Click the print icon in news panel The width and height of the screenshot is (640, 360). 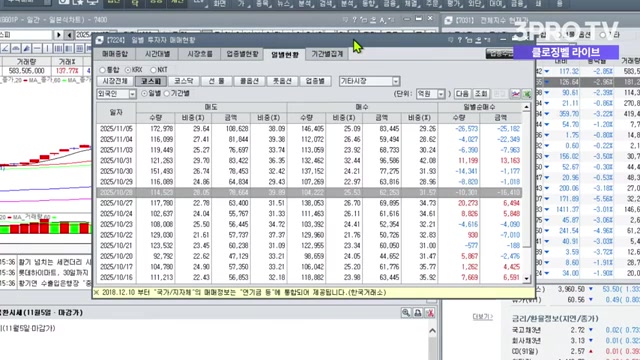[418, 313]
